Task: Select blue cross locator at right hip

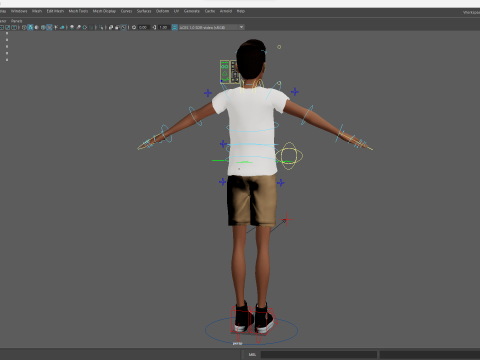Action: click(x=281, y=183)
